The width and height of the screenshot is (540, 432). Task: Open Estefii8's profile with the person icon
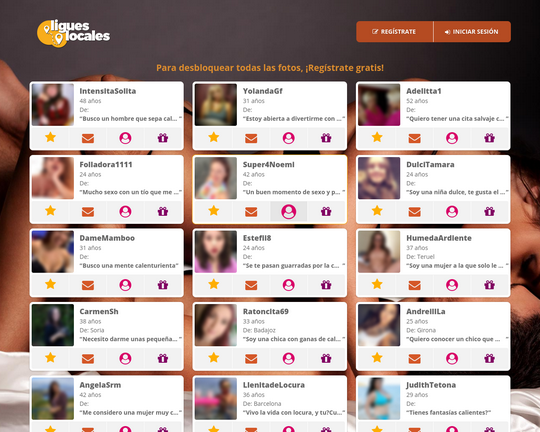click(289, 285)
